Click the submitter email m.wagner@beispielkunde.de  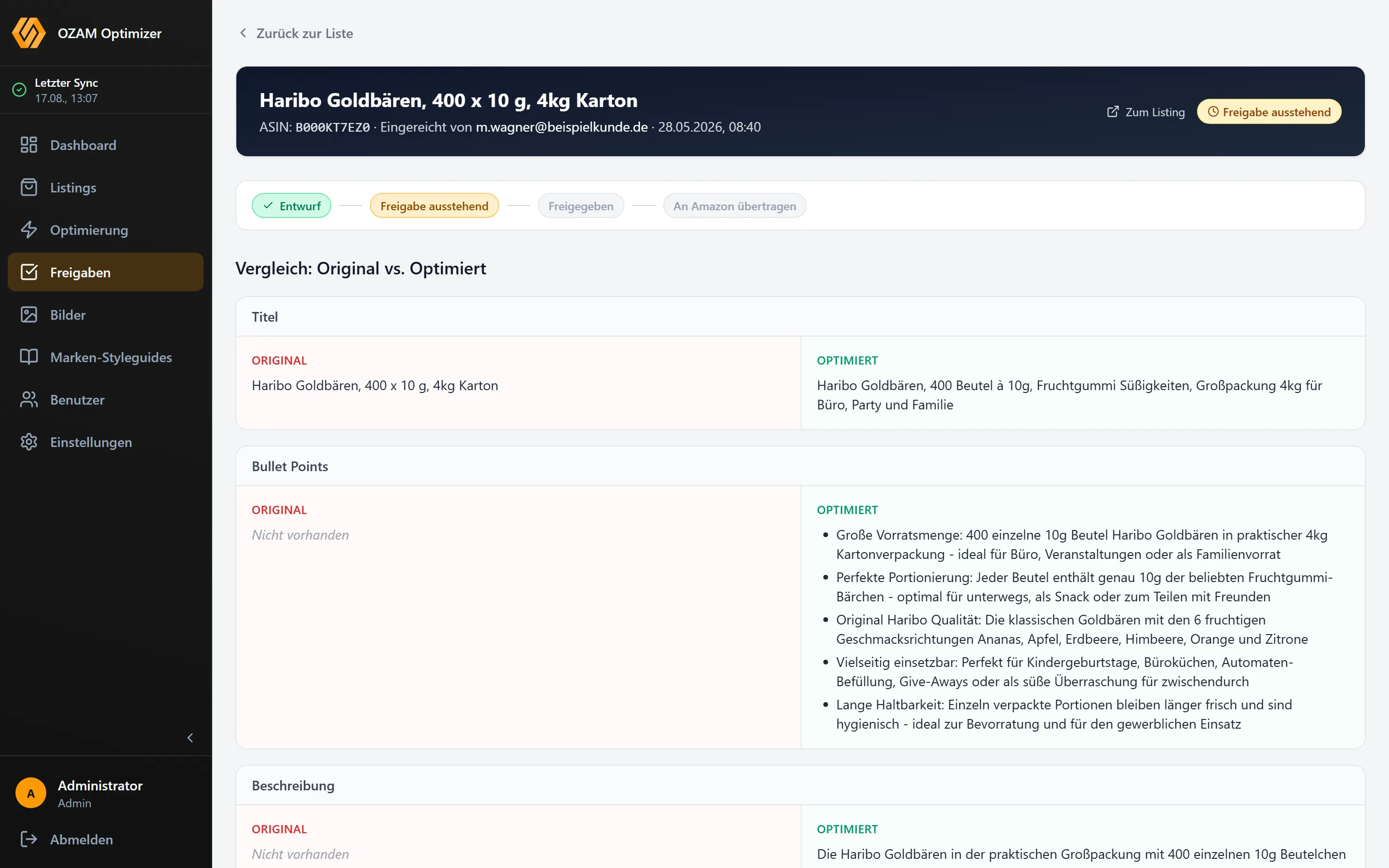[x=561, y=127]
